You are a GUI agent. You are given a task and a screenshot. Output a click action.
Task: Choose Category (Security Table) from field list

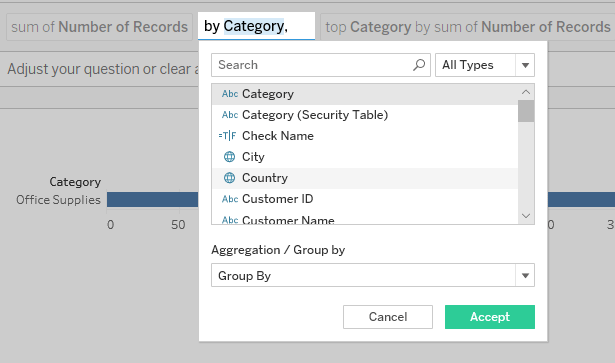365,115
